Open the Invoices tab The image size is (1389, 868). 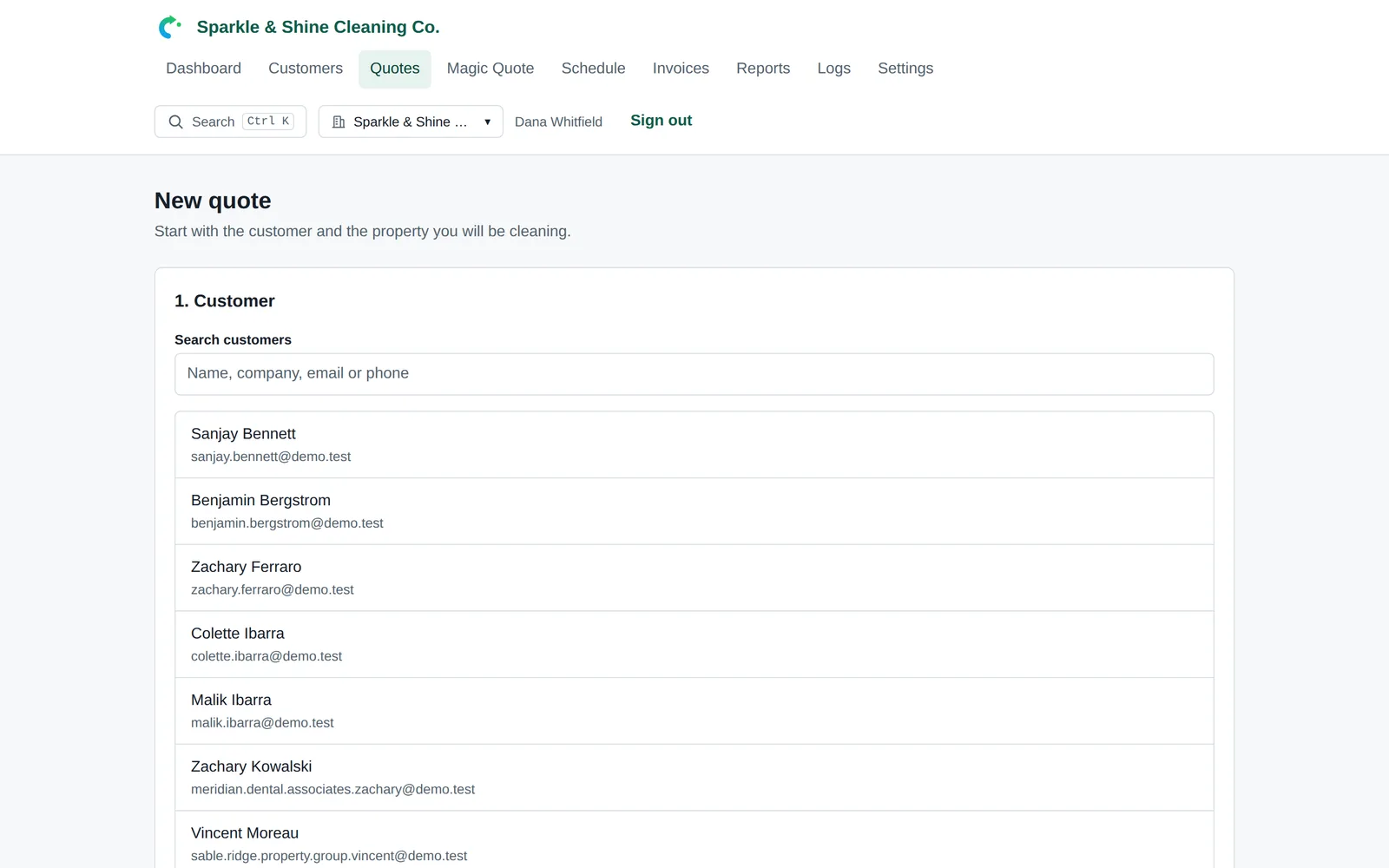coord(681,69)
